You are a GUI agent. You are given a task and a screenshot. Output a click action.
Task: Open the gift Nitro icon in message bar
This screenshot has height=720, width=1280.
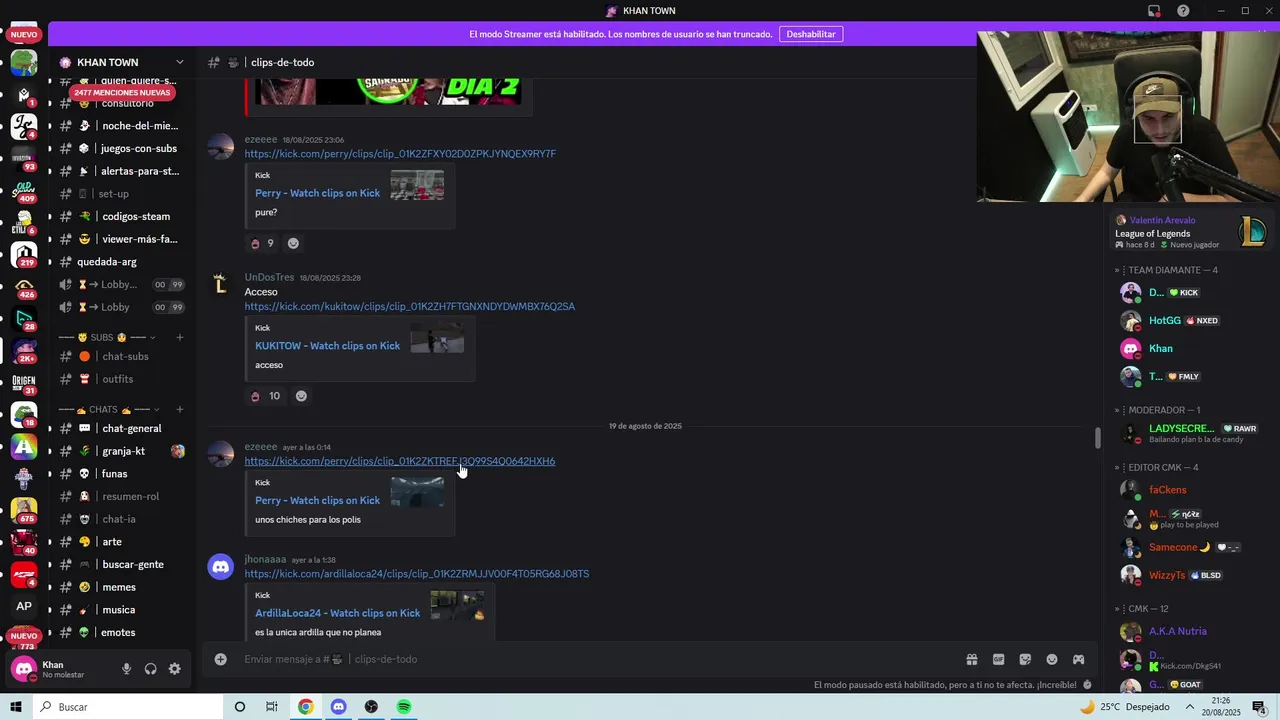971,659
